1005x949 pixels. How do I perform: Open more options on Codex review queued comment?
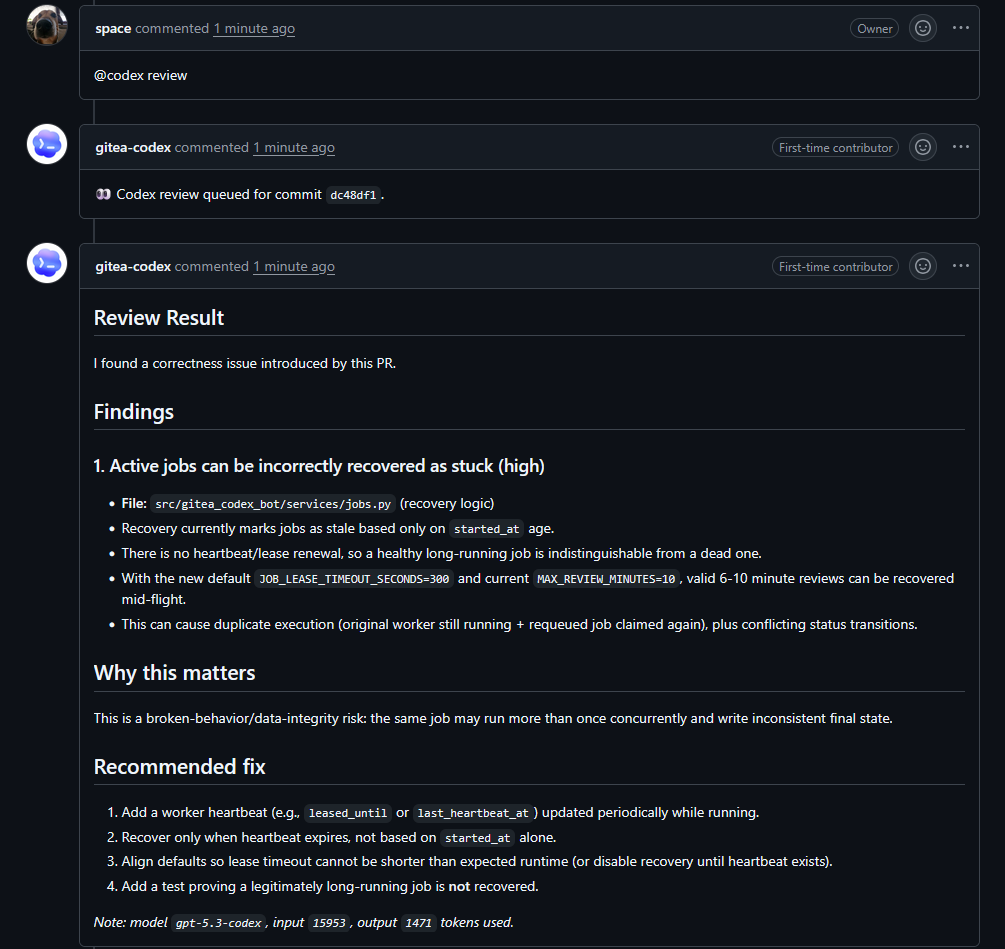point(960,147)
